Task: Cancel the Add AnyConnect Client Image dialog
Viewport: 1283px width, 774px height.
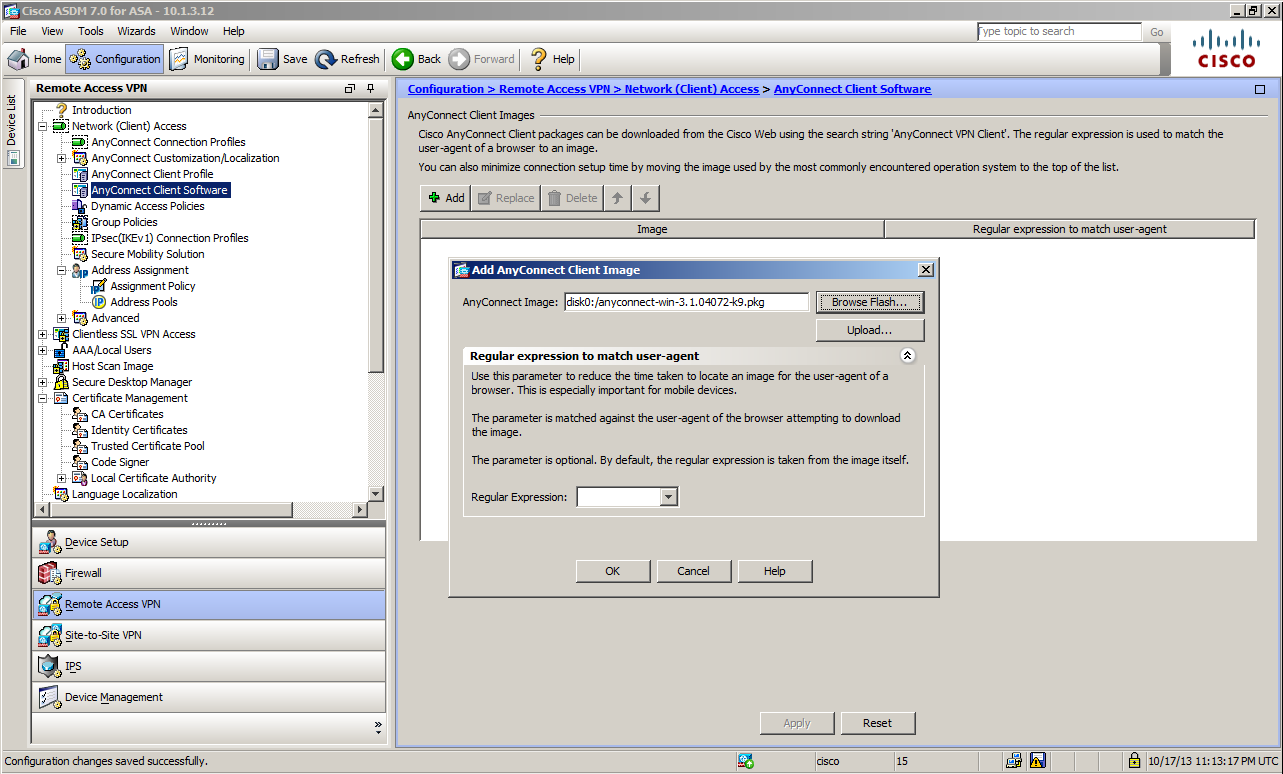Action: click(693, 571)
